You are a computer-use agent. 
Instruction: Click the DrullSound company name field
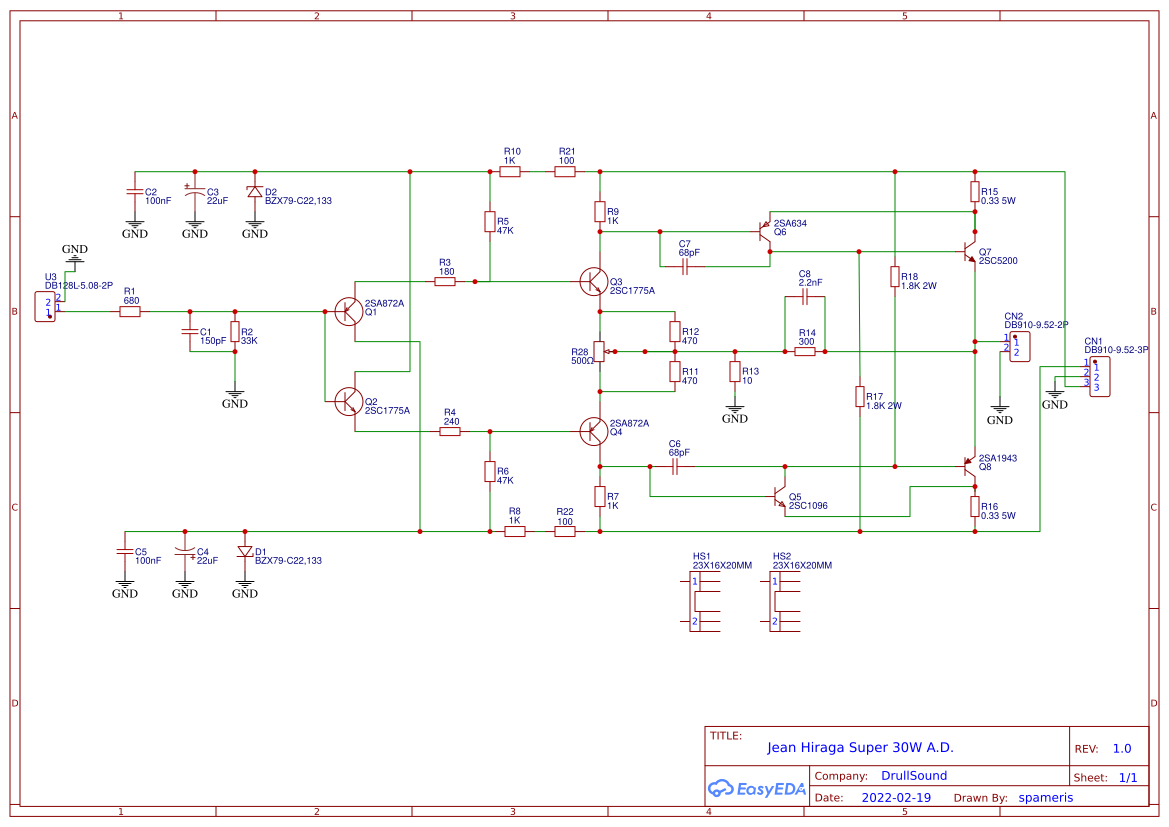coord(913,775)
